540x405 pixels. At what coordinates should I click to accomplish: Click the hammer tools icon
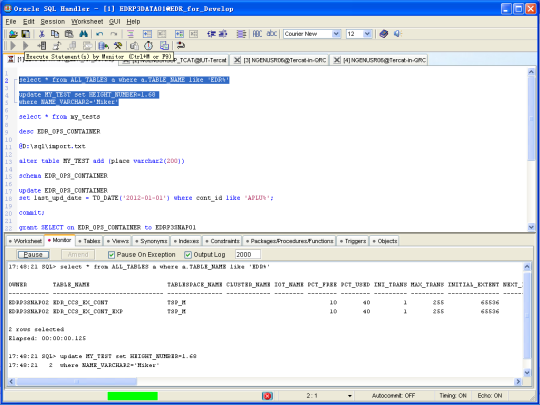(118, 45)
